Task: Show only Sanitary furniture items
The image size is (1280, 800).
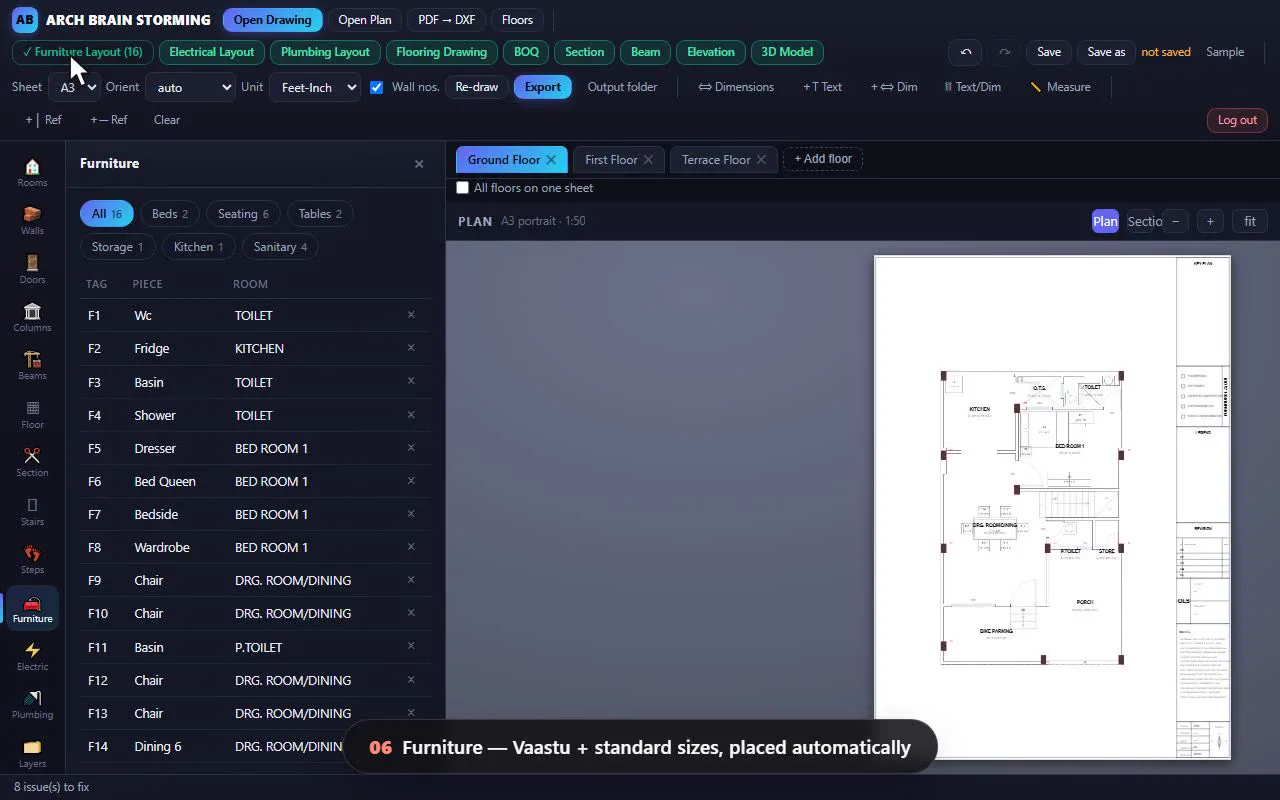Action: [280, 247]
